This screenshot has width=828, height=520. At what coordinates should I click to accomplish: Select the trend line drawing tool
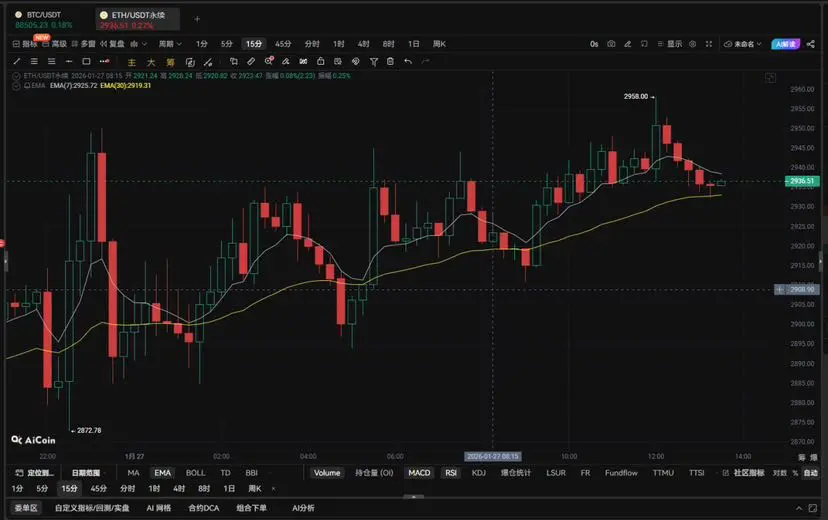(x=17, y=62)
